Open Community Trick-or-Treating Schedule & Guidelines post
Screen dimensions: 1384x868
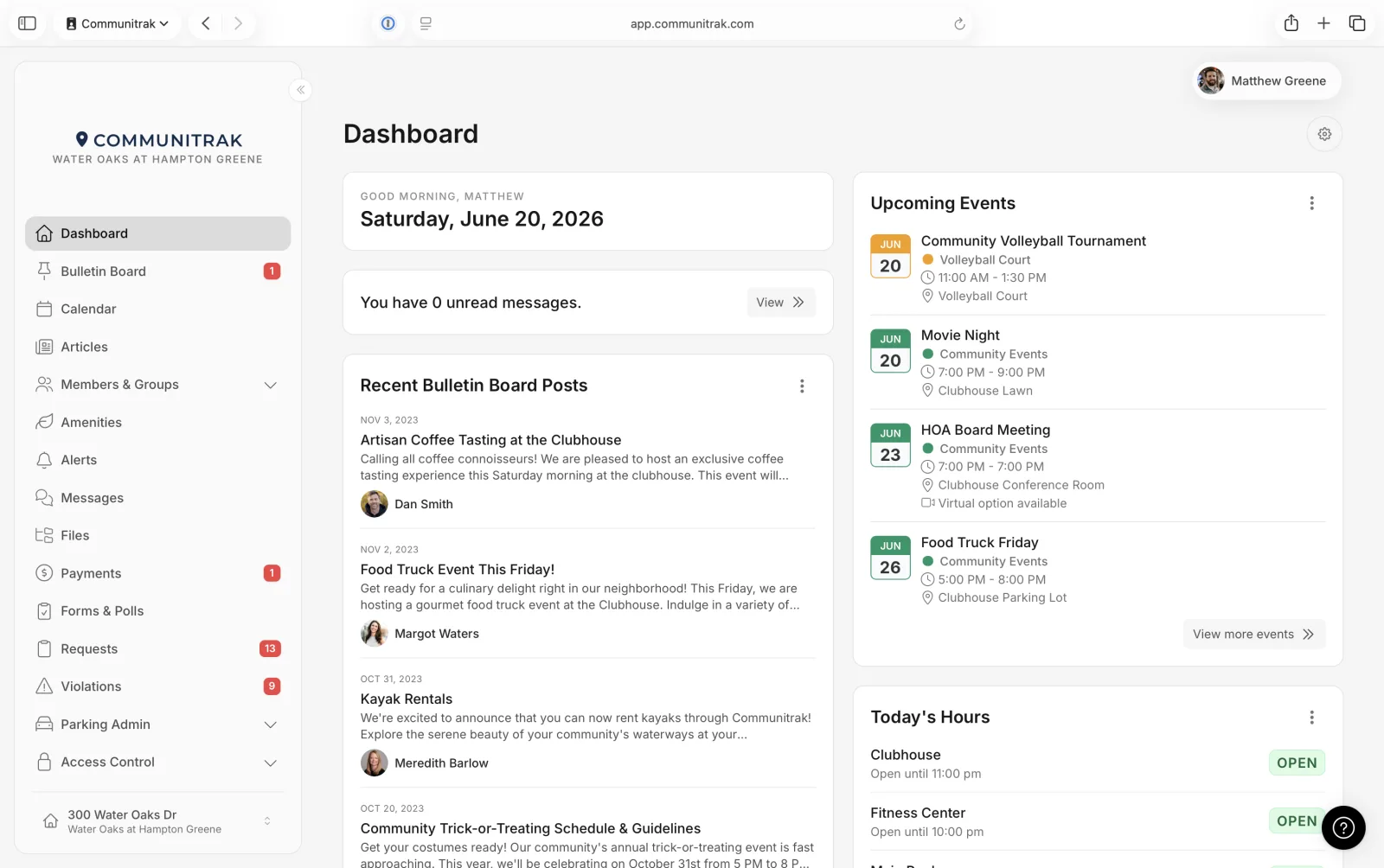point(530,828)
